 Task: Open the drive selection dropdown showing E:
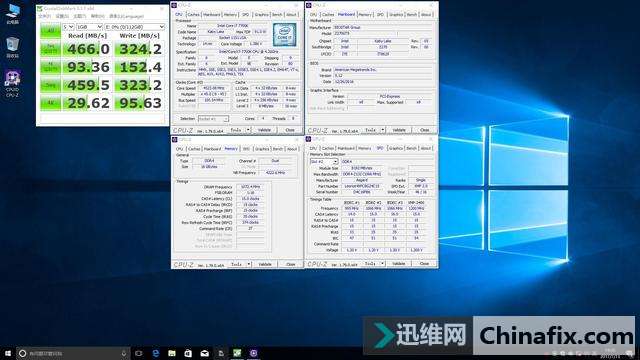tap(135, 27)
